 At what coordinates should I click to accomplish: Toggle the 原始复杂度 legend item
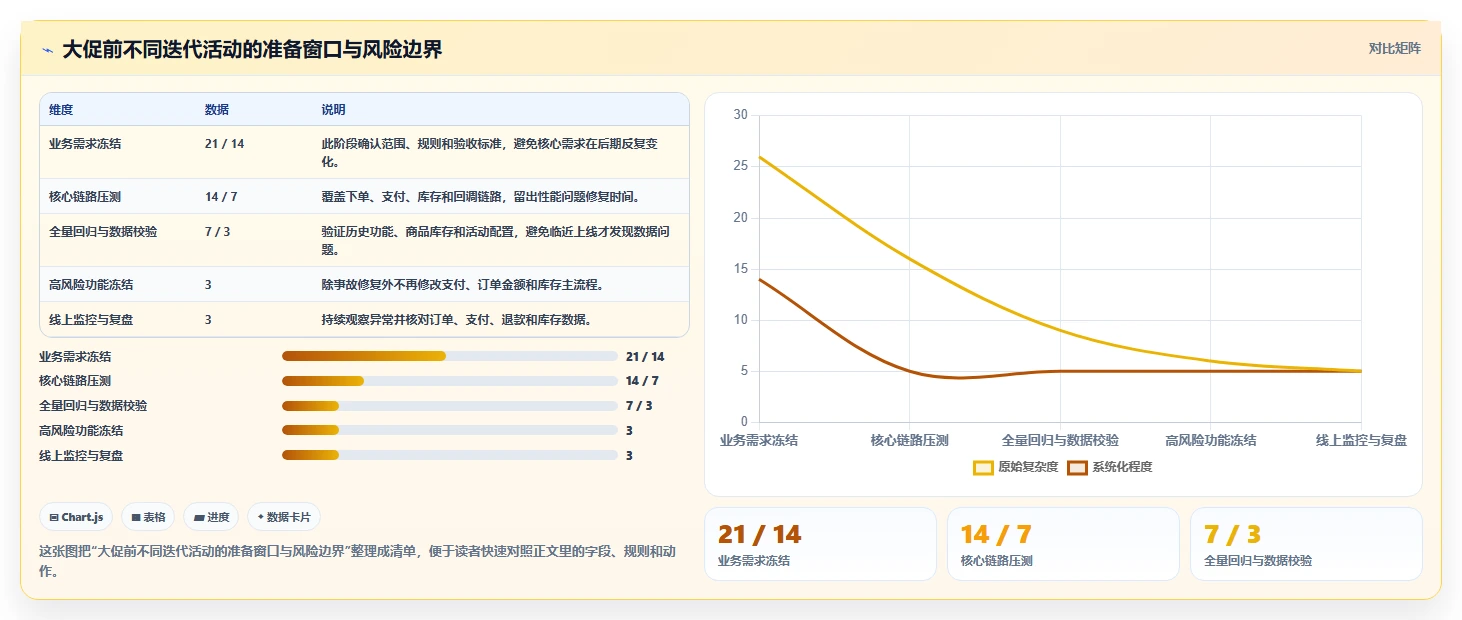click(x=1015, y=467)
